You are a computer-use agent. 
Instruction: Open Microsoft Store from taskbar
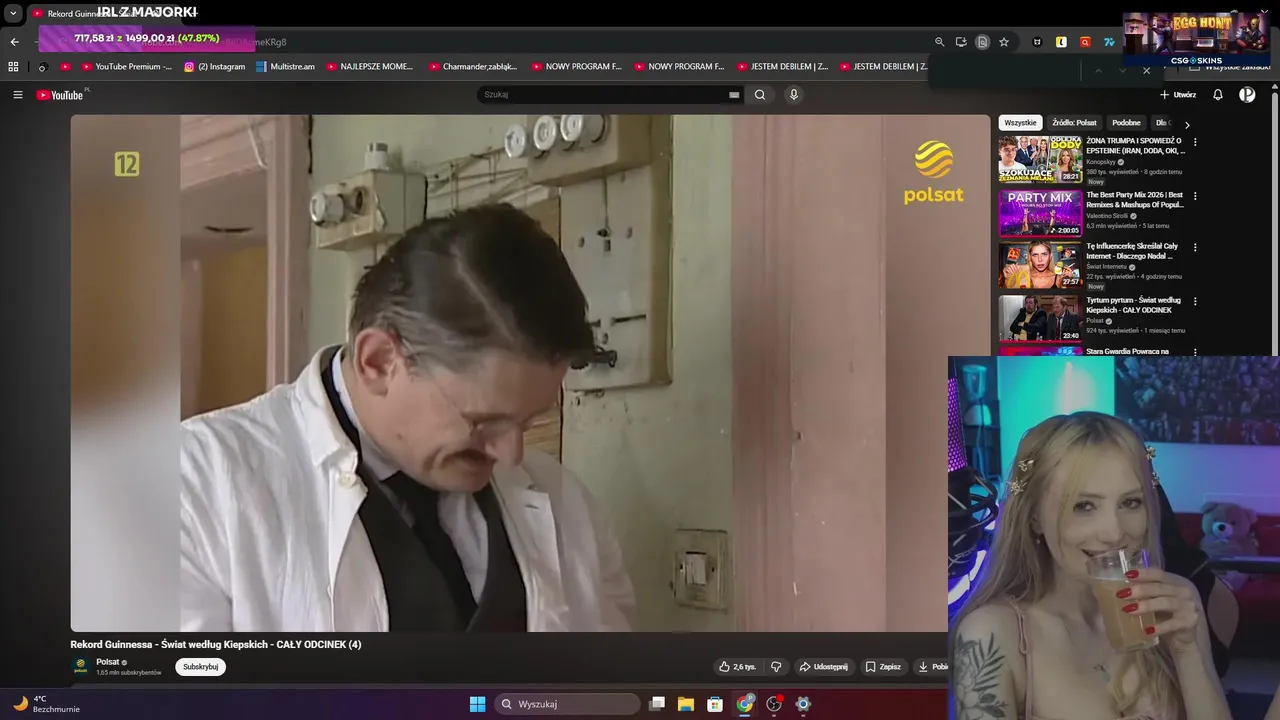(715, 704)
